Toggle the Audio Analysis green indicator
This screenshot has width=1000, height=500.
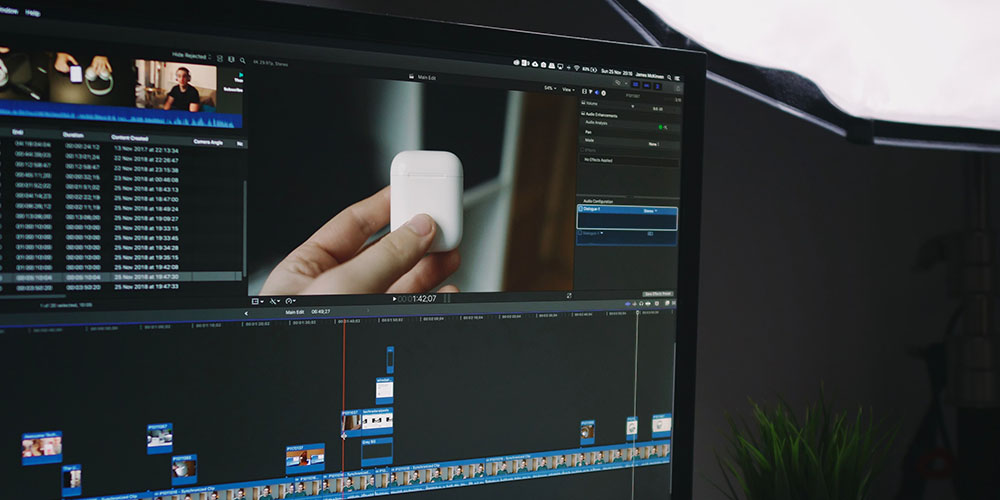(x=660, y=126)
